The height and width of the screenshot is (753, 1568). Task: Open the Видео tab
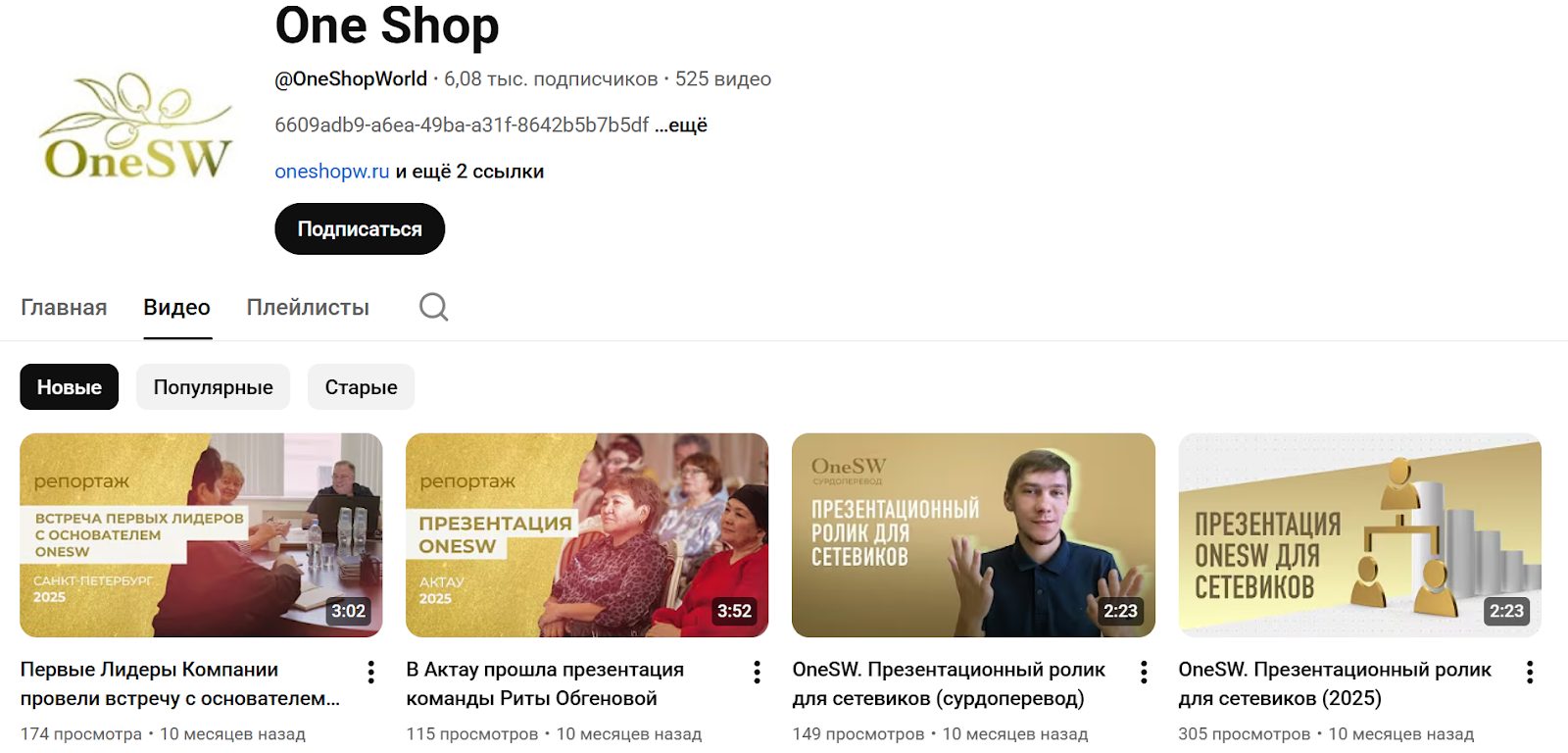176,307
